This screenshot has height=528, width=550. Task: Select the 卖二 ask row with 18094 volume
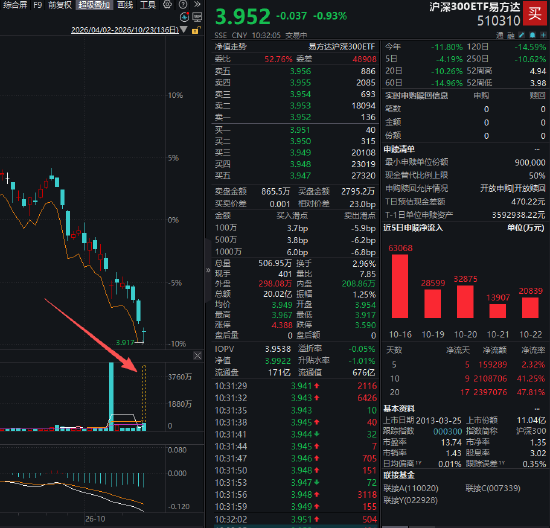(295, 106)
